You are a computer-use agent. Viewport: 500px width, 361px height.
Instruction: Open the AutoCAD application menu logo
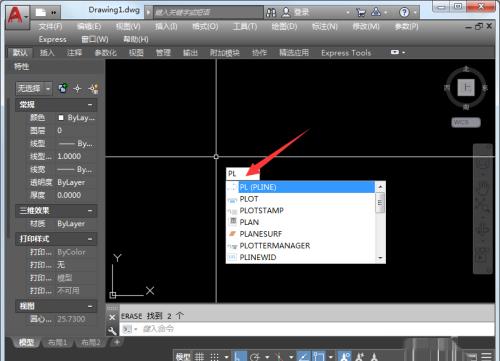(16, 16)
